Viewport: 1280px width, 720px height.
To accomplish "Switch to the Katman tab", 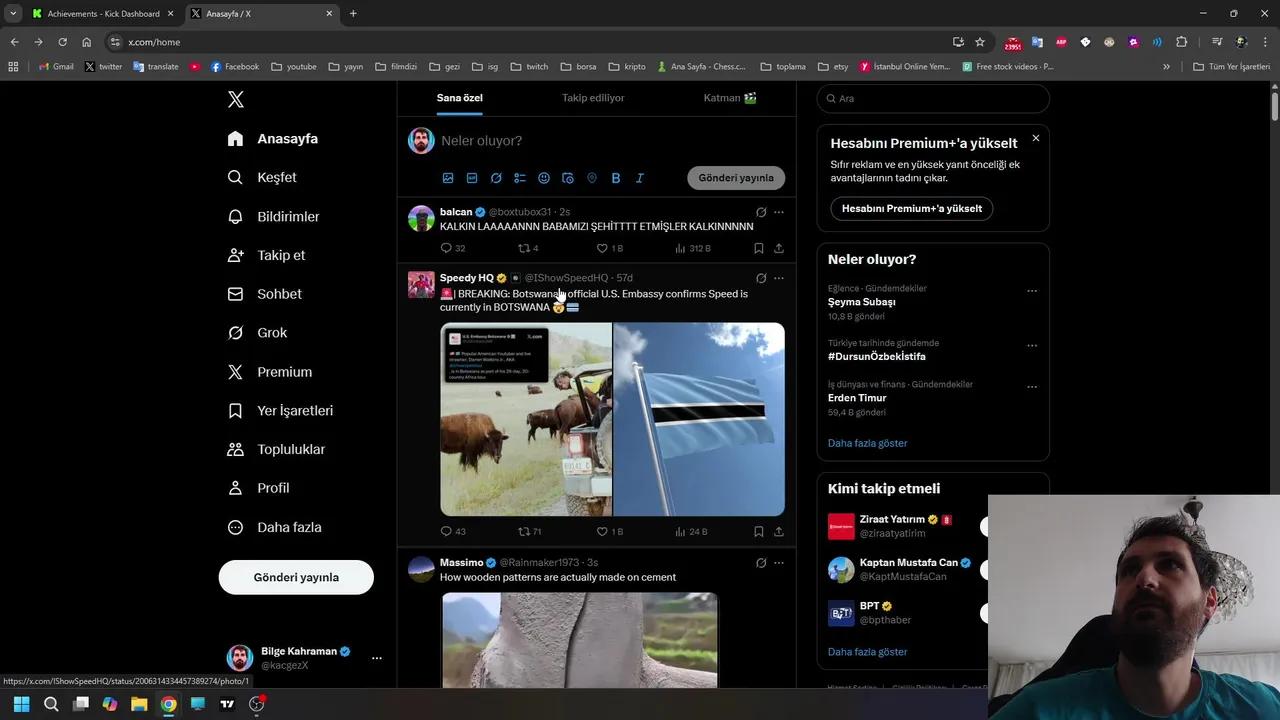I will (730, 98).
